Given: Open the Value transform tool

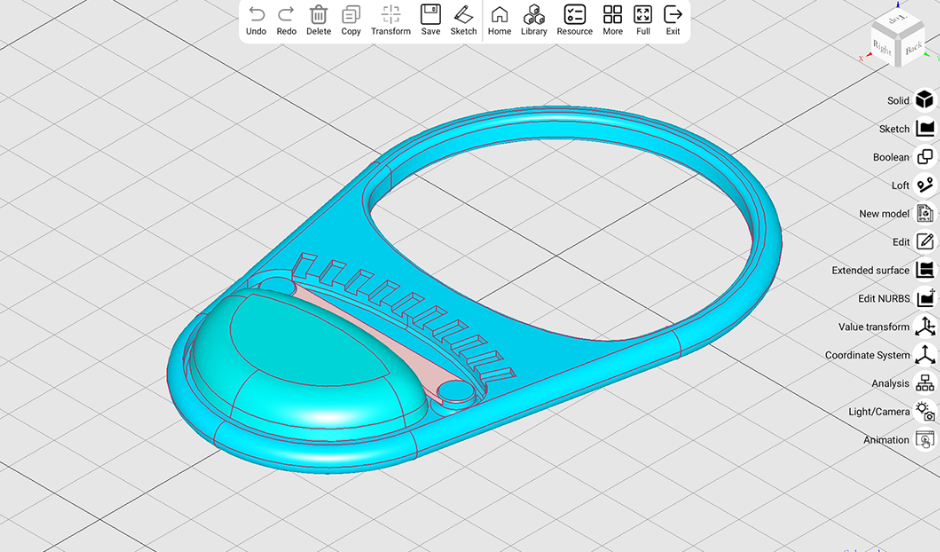Looking at the screenshot, I should tap(925, 326).
